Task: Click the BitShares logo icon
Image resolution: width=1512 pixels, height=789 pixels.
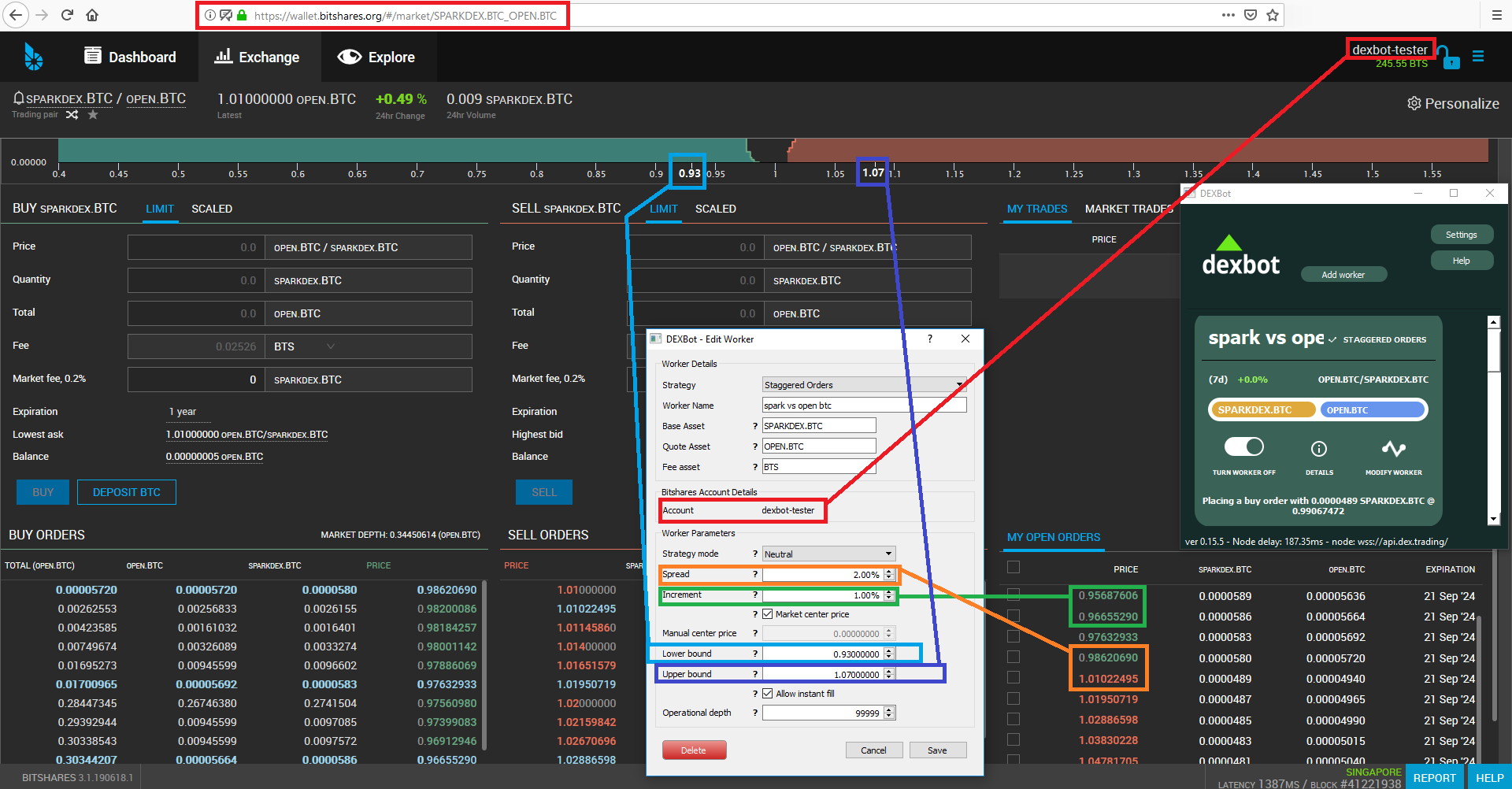Action: [33, 57]
